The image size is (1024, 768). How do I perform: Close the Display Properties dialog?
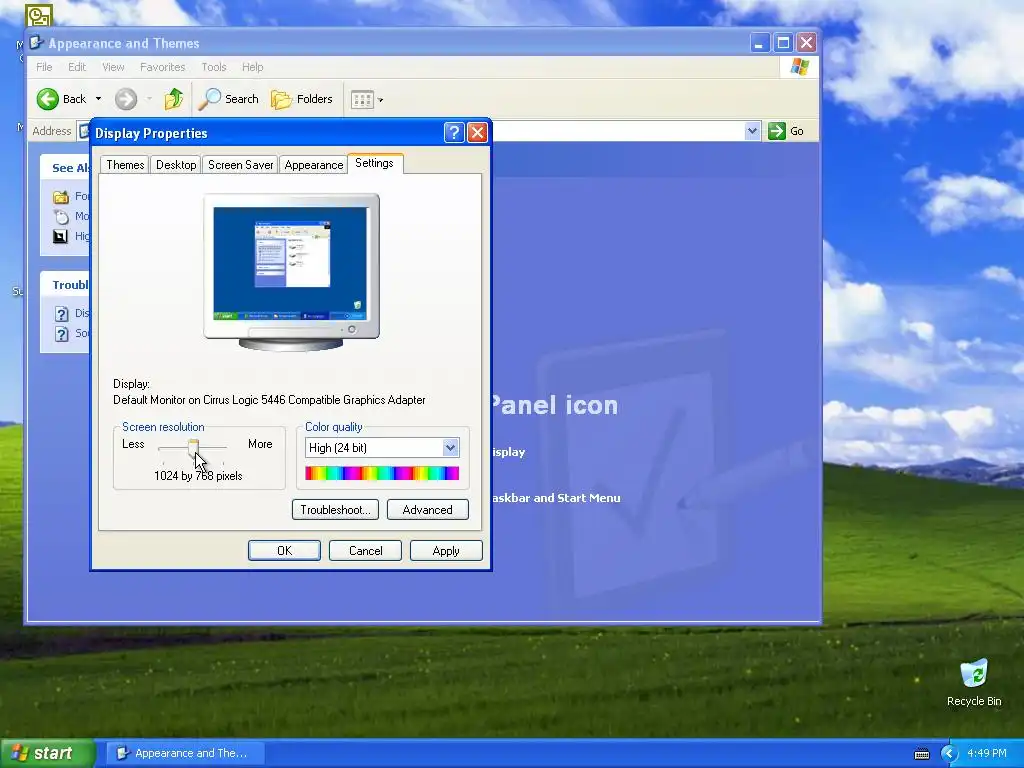(477, 133)
